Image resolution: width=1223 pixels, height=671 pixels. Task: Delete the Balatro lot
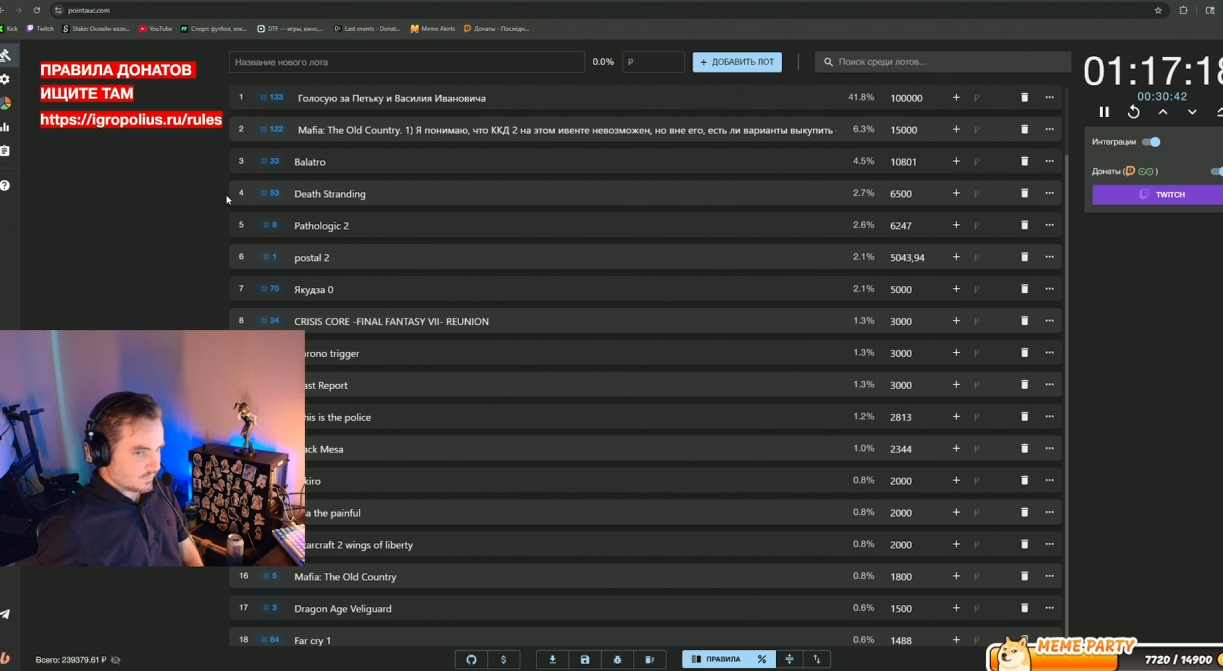pyautogui.click(x=1024, y=161)
